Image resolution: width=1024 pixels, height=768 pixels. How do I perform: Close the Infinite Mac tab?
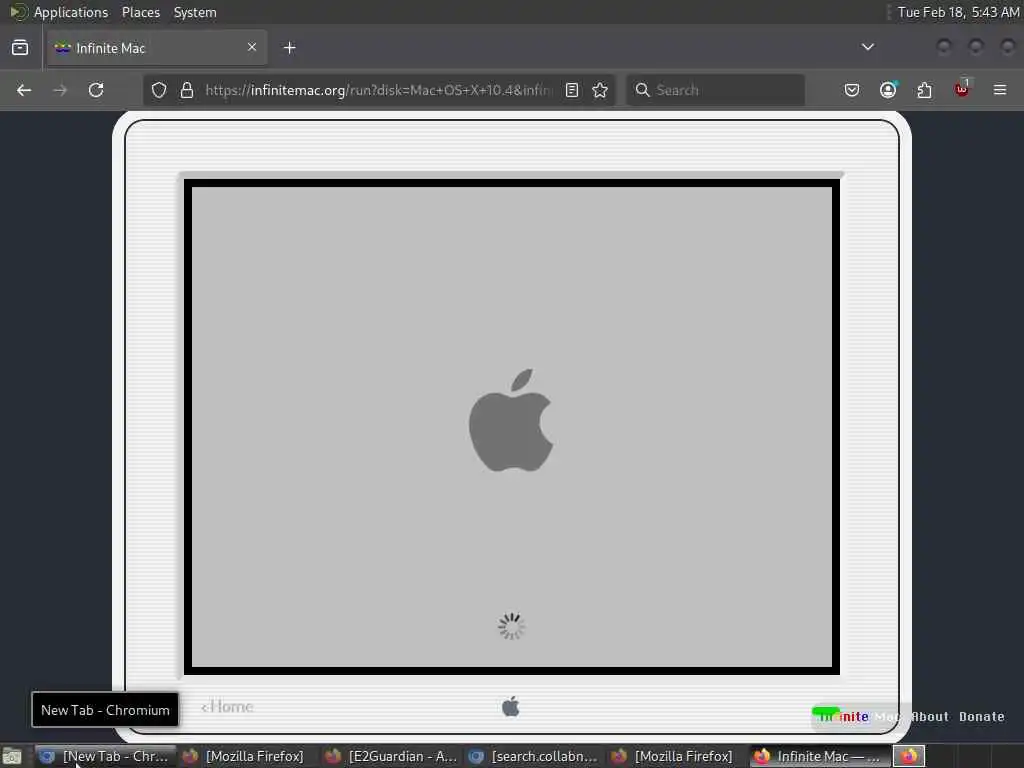pyautogui.click(x=252, y=47)
